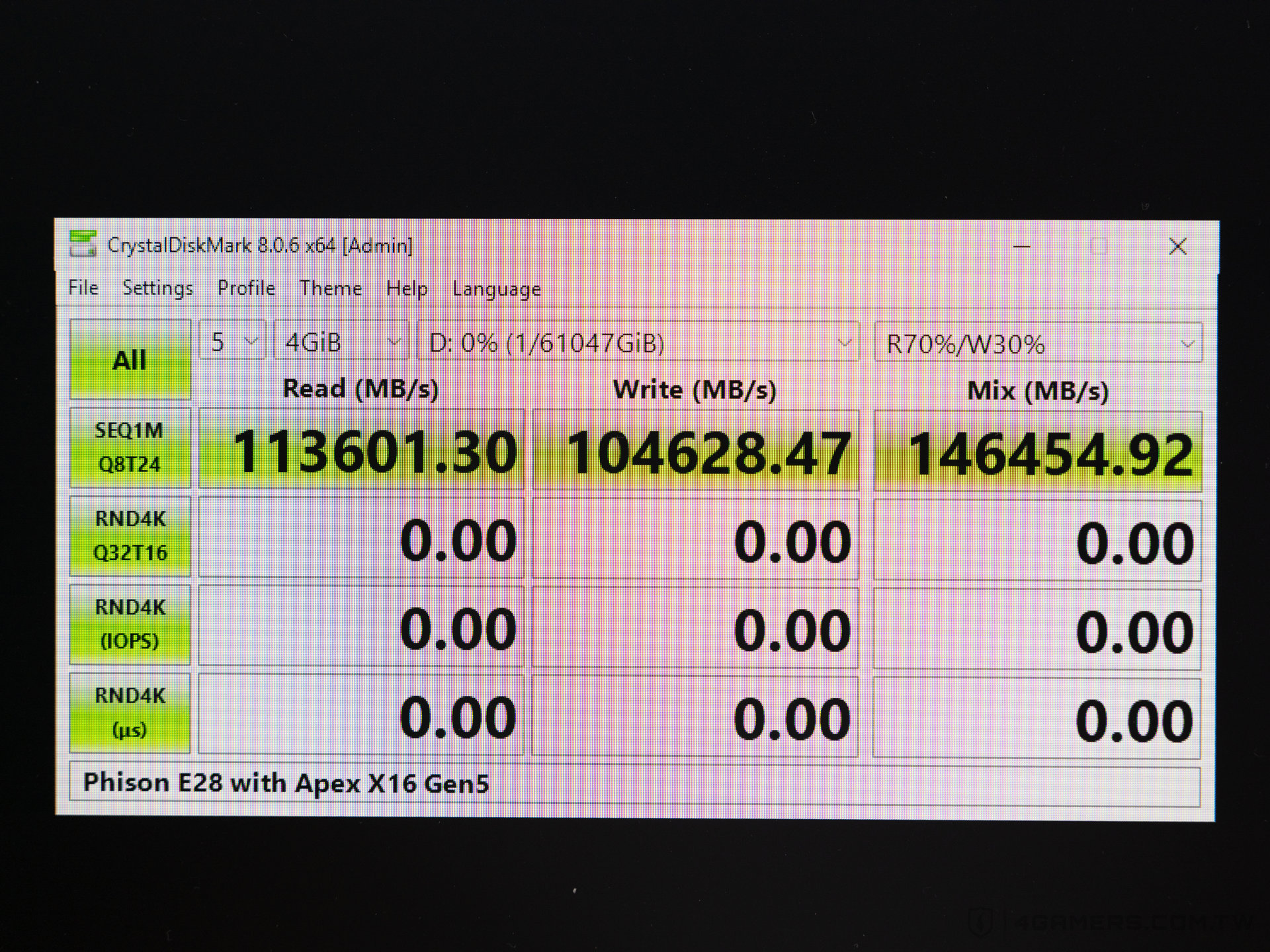Open the File menu

pos(83,288)
